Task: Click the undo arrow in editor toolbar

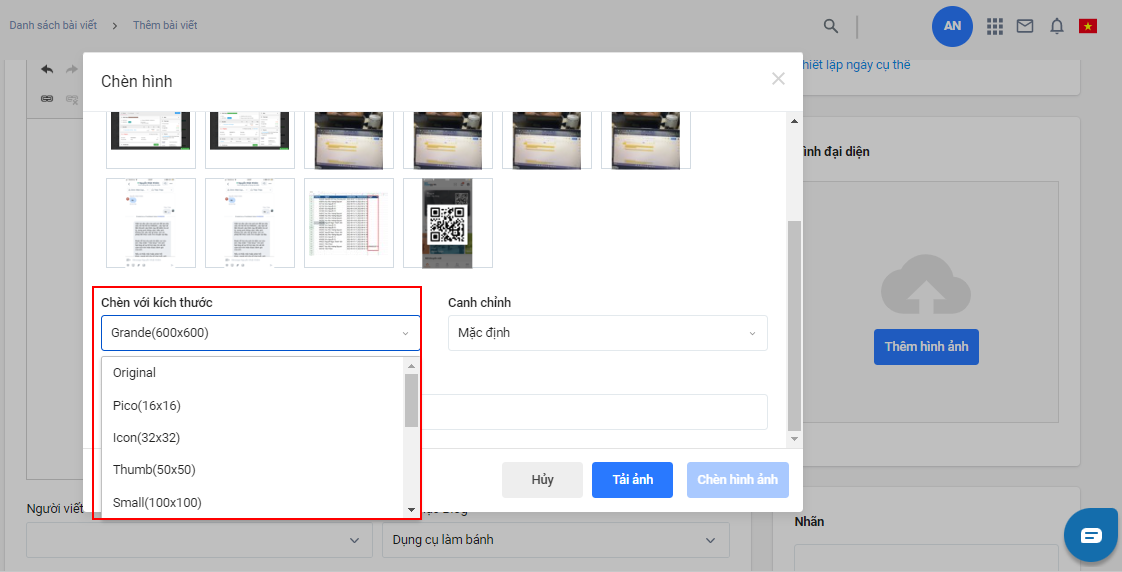Action: 47,69
